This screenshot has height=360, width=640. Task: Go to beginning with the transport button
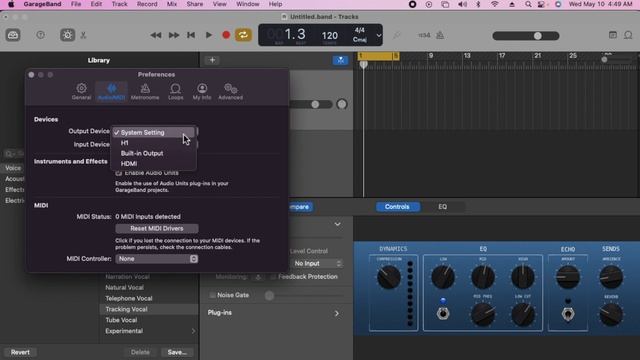(x=191, y=36)
